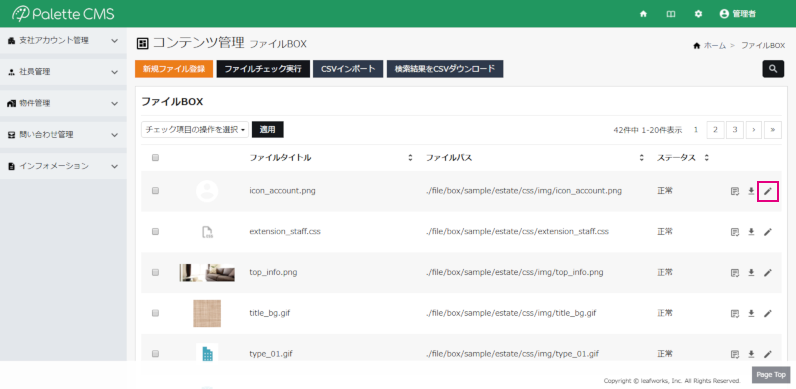Image resolution: width=796 pixels, height=389 pixels.
Task: Expand 物件管理 sidebar menu
Action: click(x=63, y=104)
